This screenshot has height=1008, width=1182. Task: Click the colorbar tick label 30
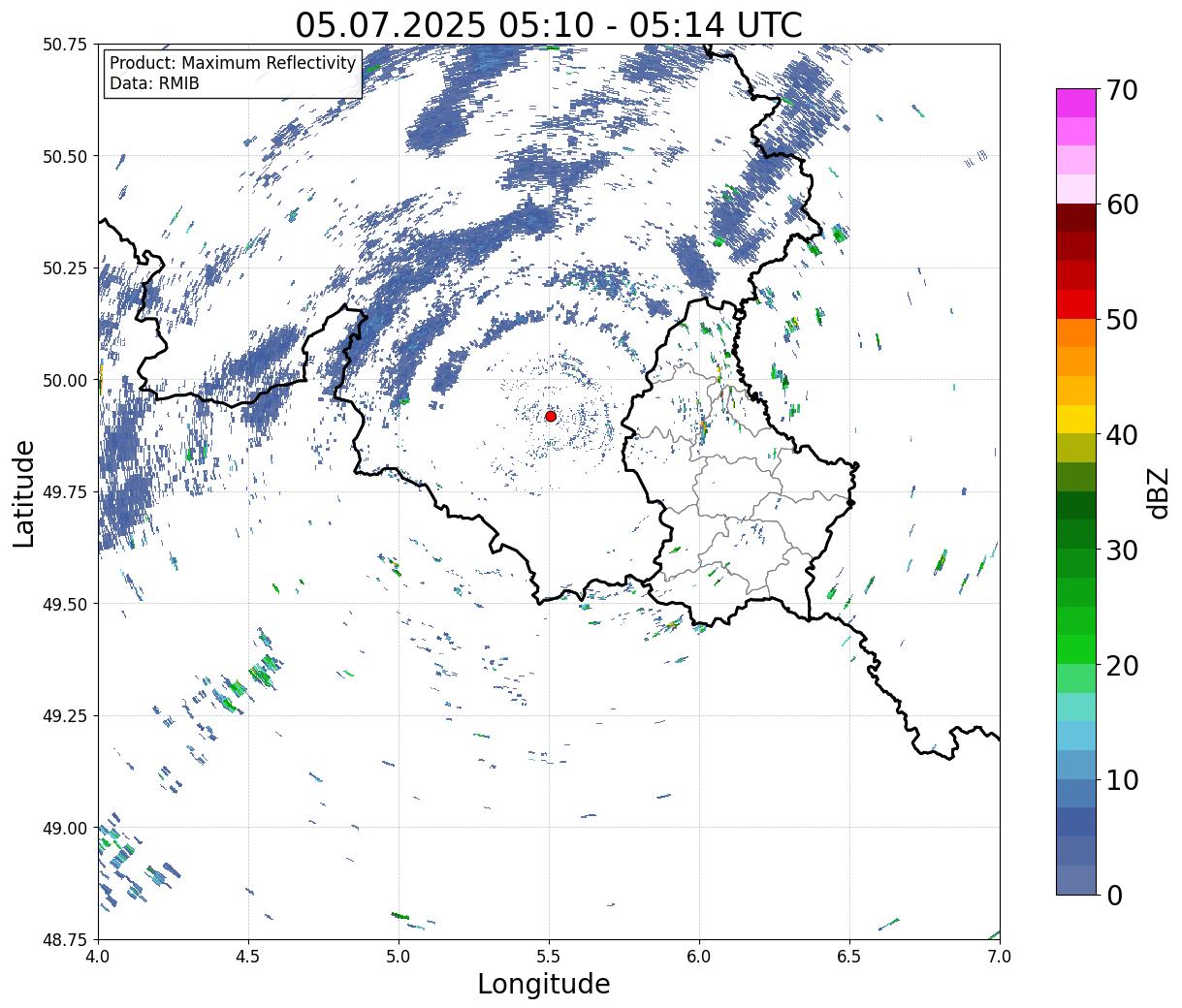(1122, 550)
